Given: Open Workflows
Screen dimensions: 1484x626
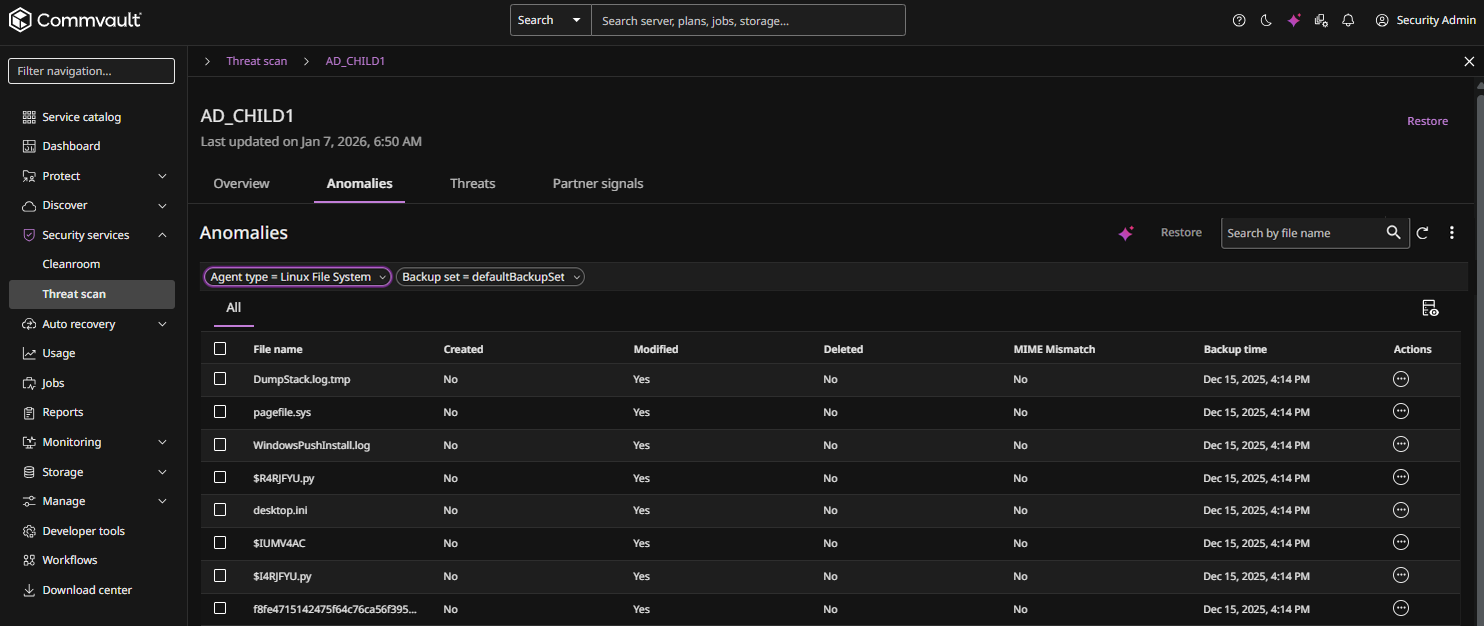Looking at the screenshot, I should (x=69, y=560).
